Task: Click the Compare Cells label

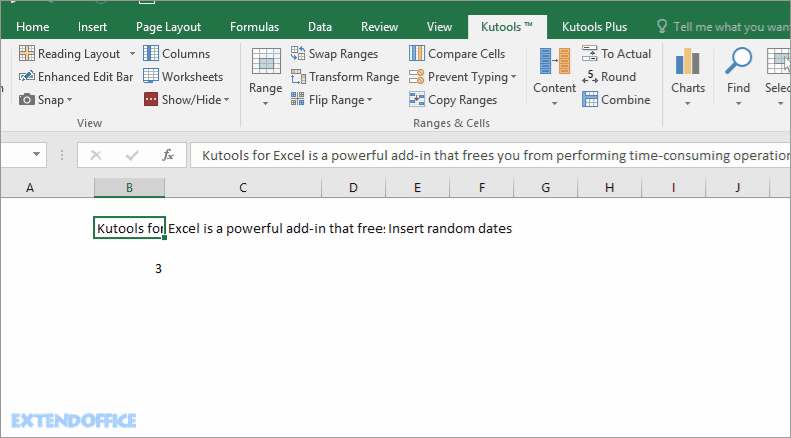Action: (467, 53)
